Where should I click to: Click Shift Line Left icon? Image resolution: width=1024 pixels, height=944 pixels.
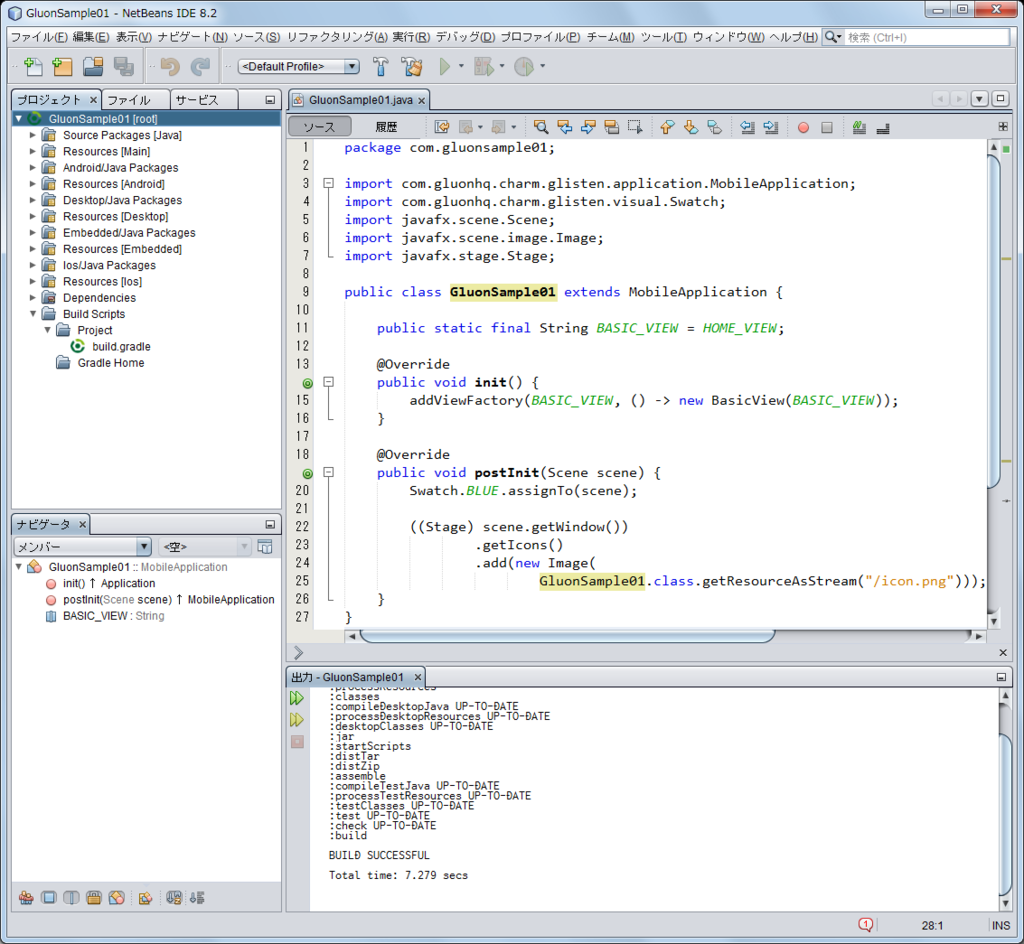(x=748, y=127)
